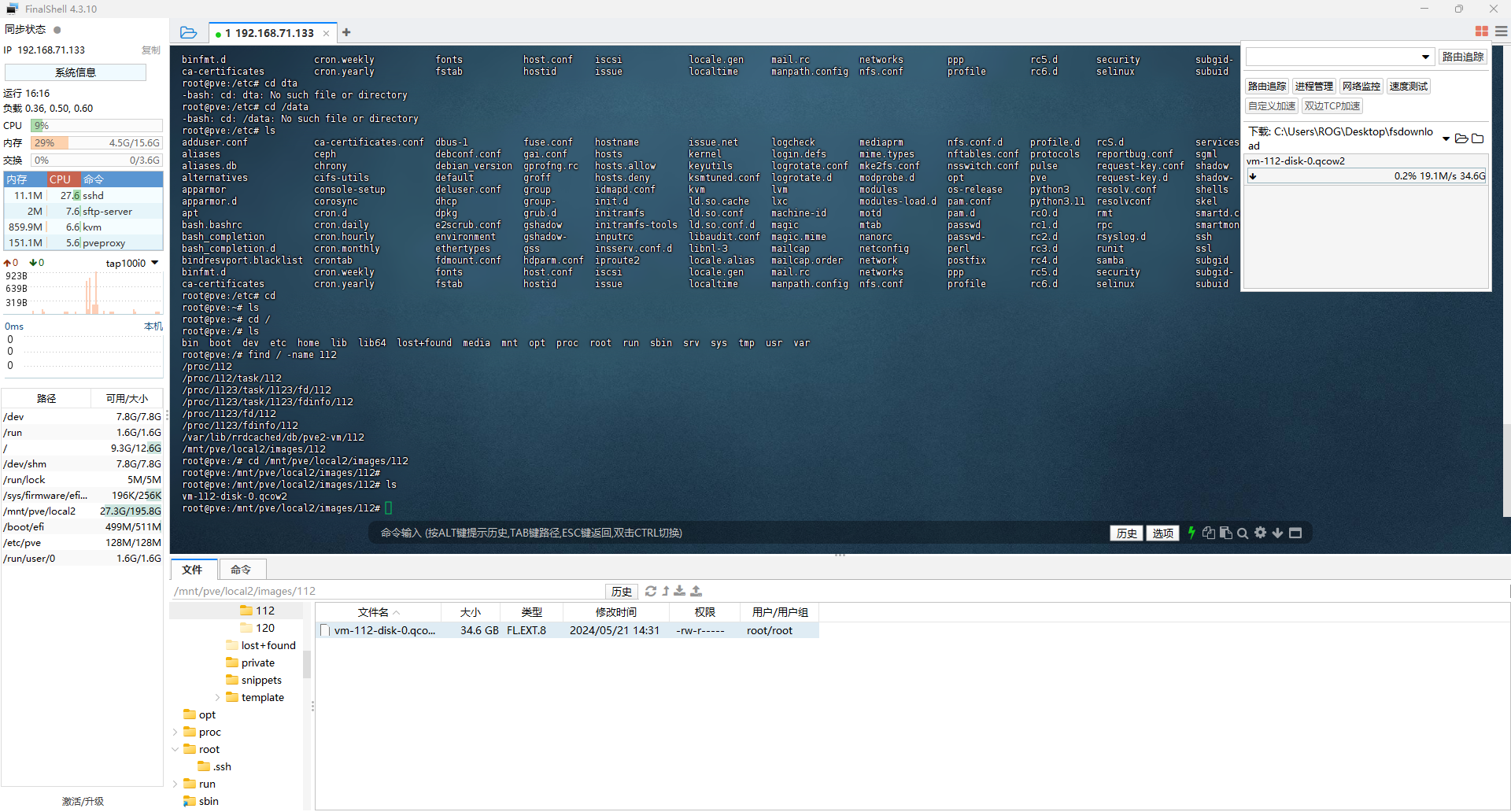Click the search magnifier in terminal toolbar
The height and width of the screenshot is (812, 1511).
pos(1243,533)
